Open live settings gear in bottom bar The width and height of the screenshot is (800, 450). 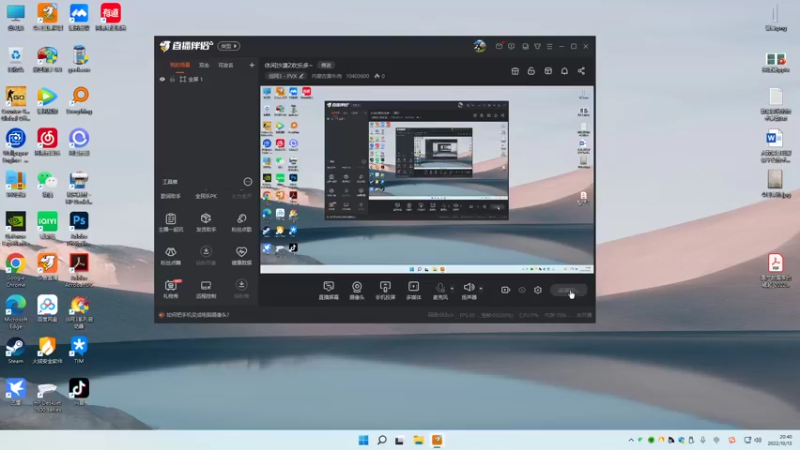538,290
